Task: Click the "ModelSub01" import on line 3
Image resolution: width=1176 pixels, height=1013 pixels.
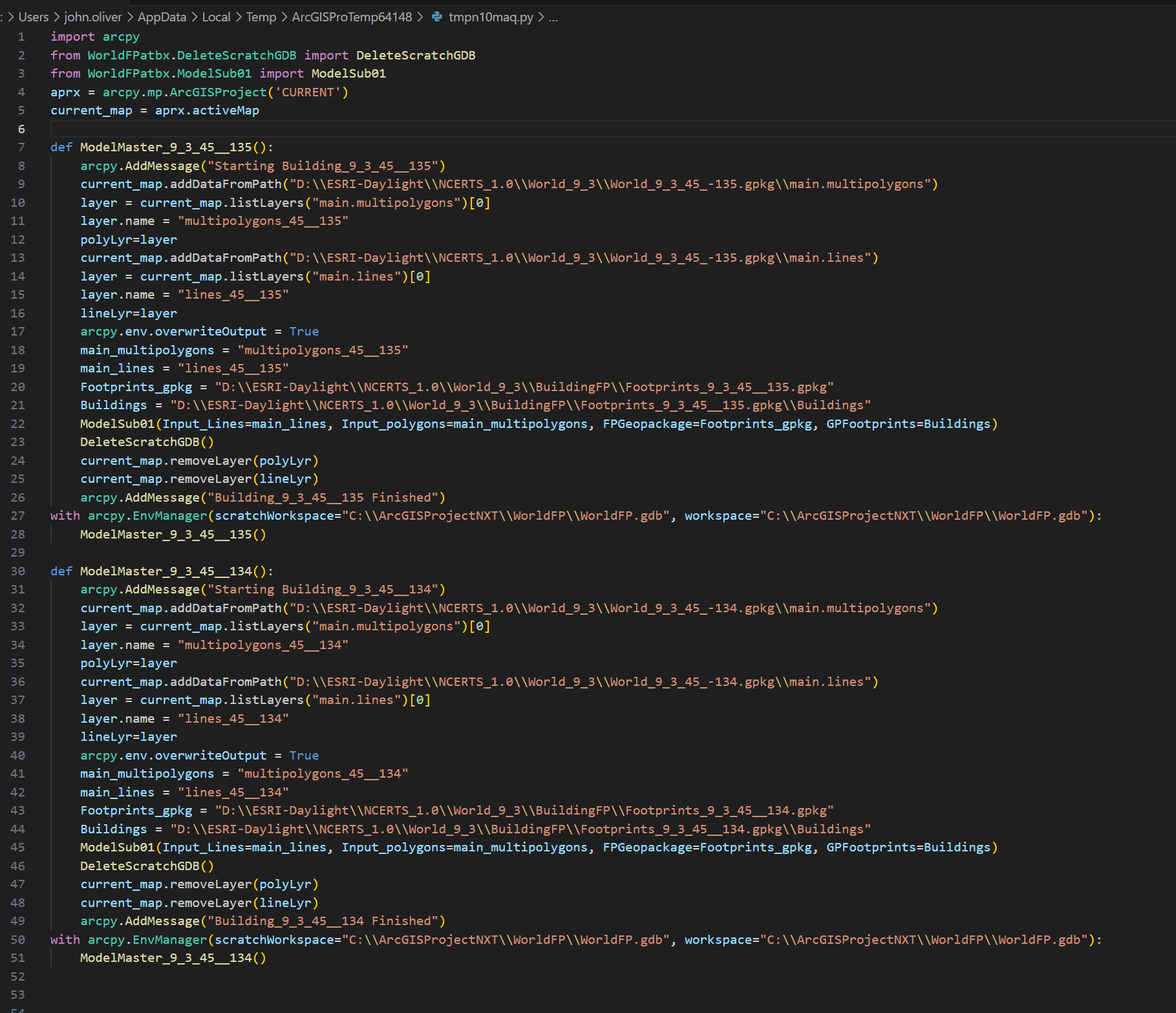Action: pyautogui.click(x=349, y=73)
